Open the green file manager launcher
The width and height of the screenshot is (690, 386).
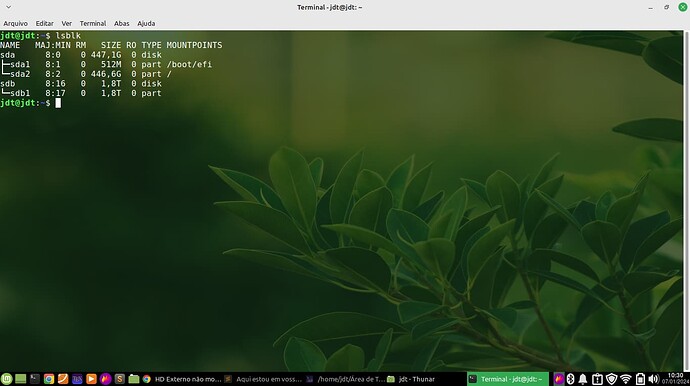[134, 379]
